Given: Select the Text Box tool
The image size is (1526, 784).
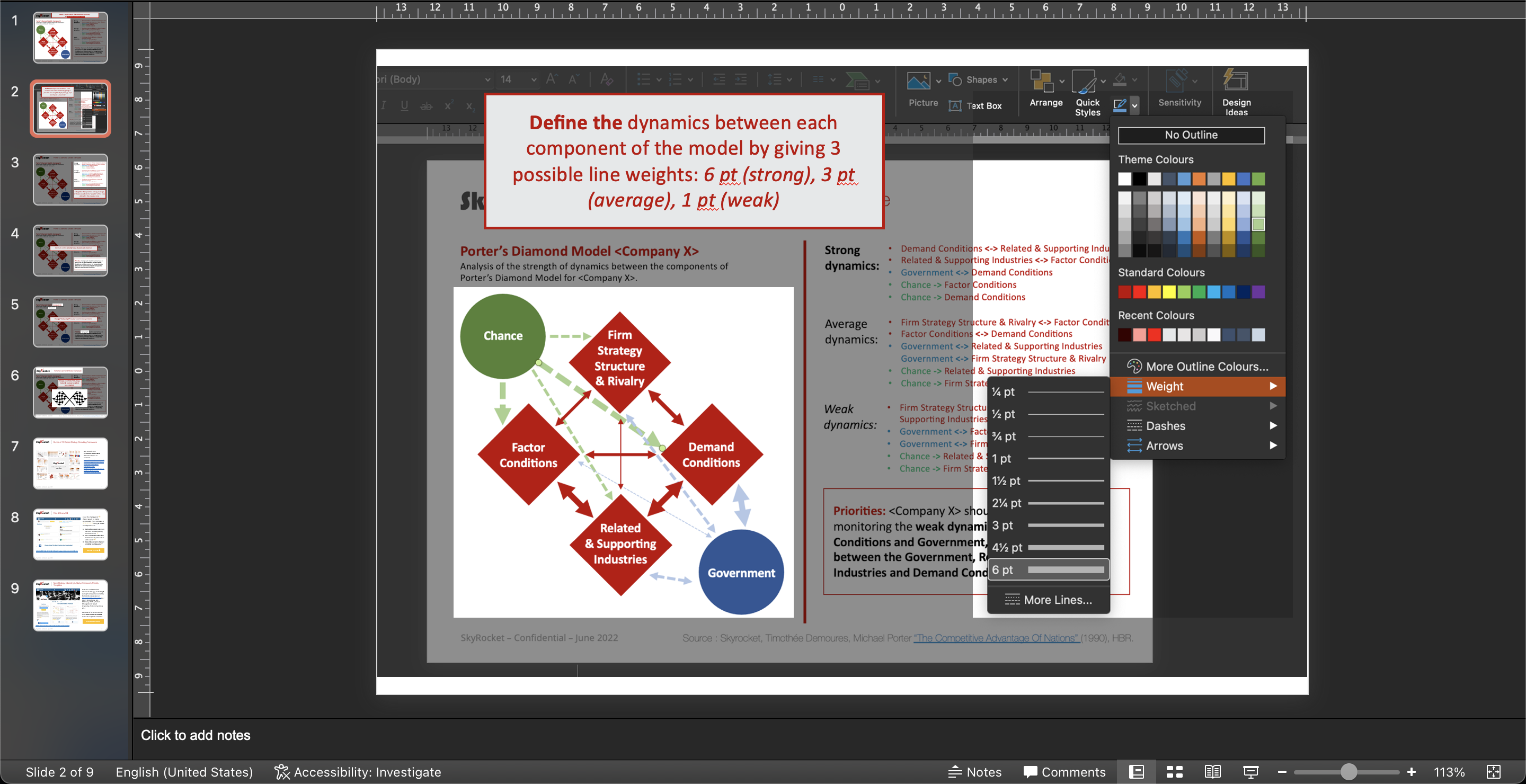Looking at the screenshot, I should pyautogui.click(x=978, y=106).
